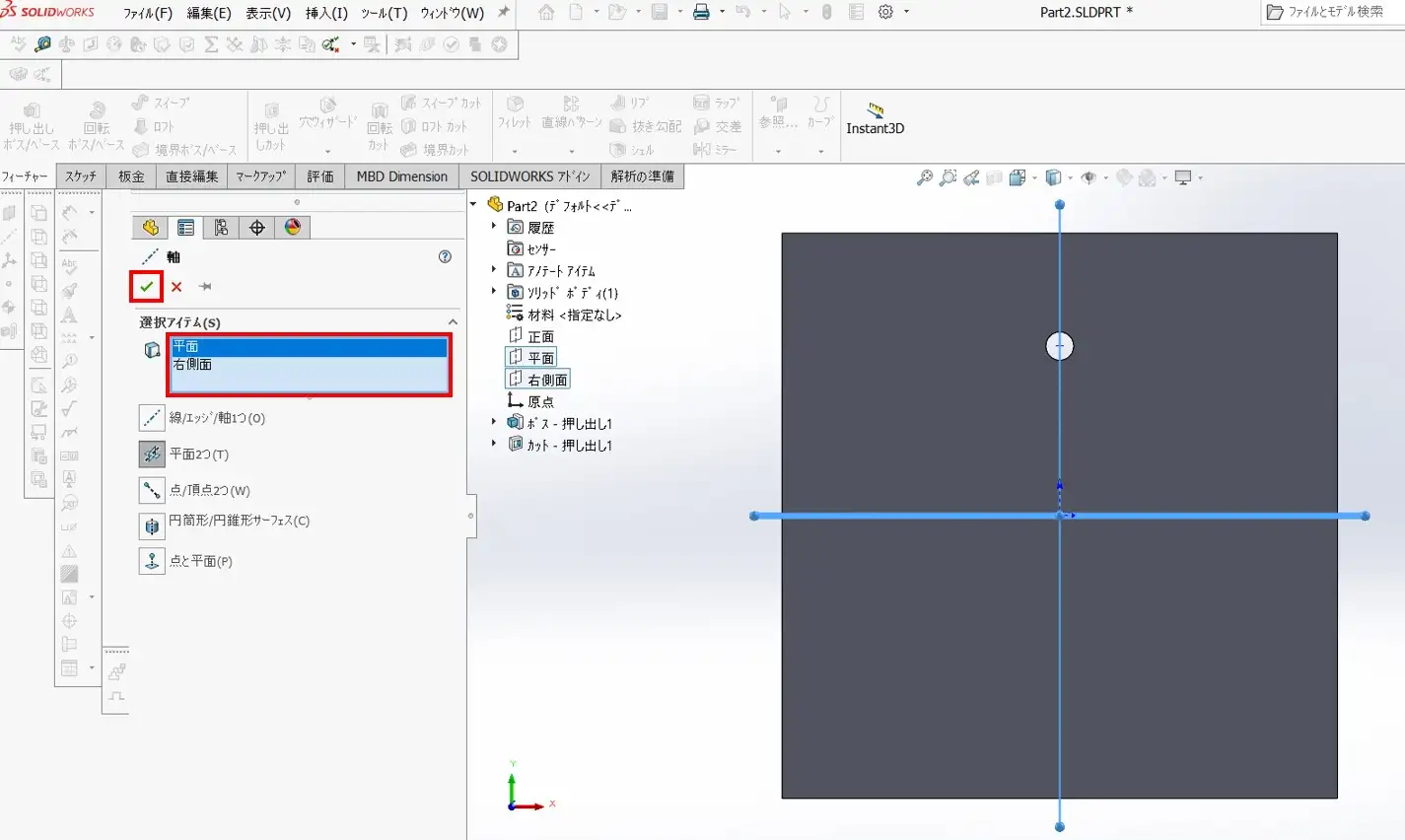Image resolution: width=1405 pixels, height=840 pixels.
Task: Switch to the スケッチ tab
Action: pyautogui.click(x=81, y=176)
